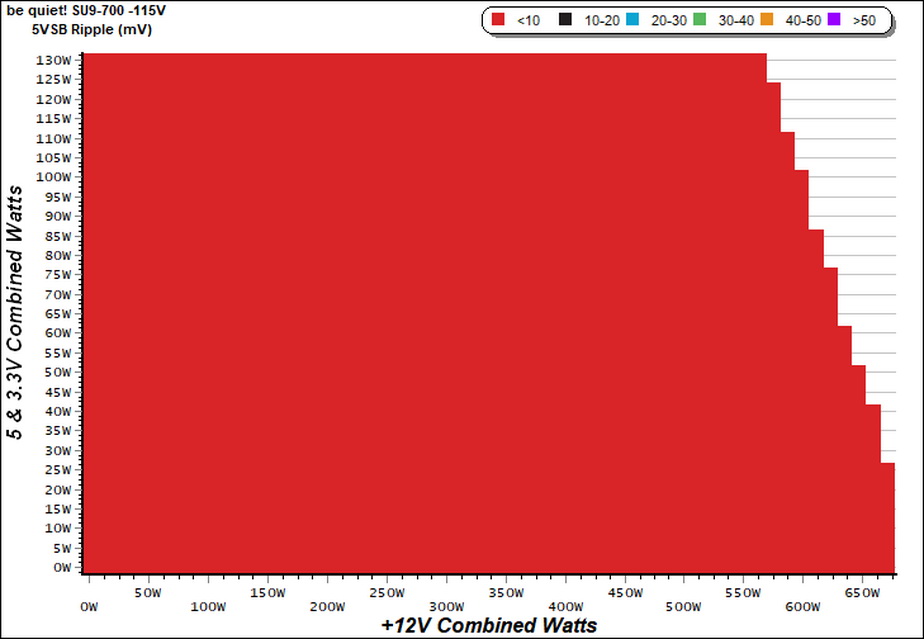The width and height of the screenshot is (924, 639).
Task: Click the '30W' y-axis label
Action: click(58, 450)
